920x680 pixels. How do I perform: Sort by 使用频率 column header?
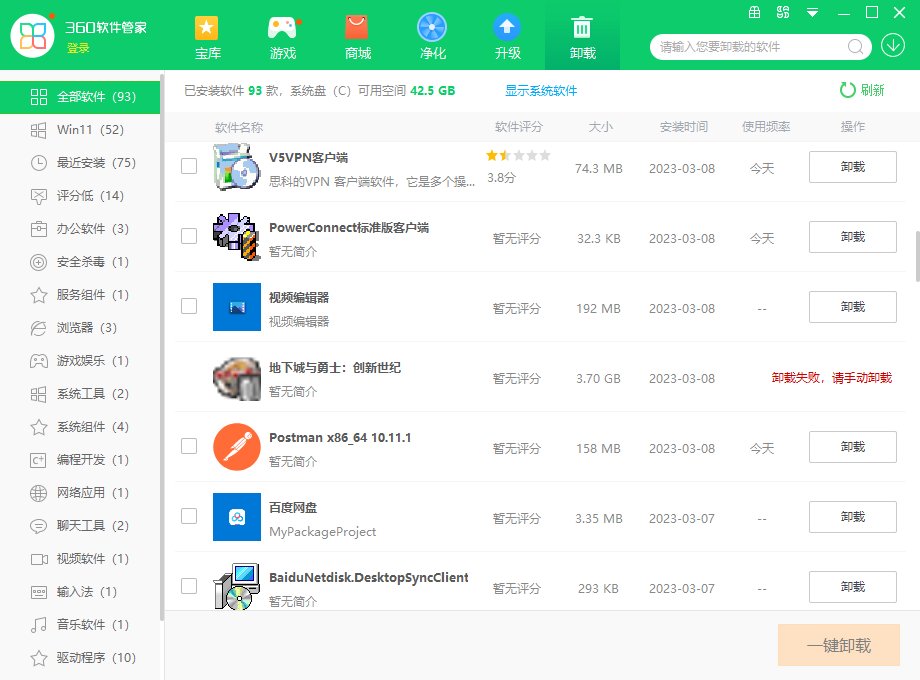pyautogui.click(x=766, y=127)
